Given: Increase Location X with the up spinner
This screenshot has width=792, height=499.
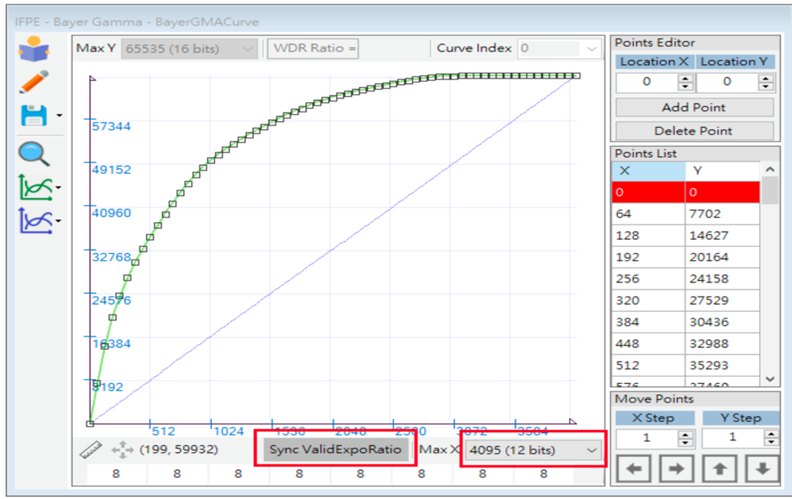Looking at the screenshot, I should click(685, 78).
